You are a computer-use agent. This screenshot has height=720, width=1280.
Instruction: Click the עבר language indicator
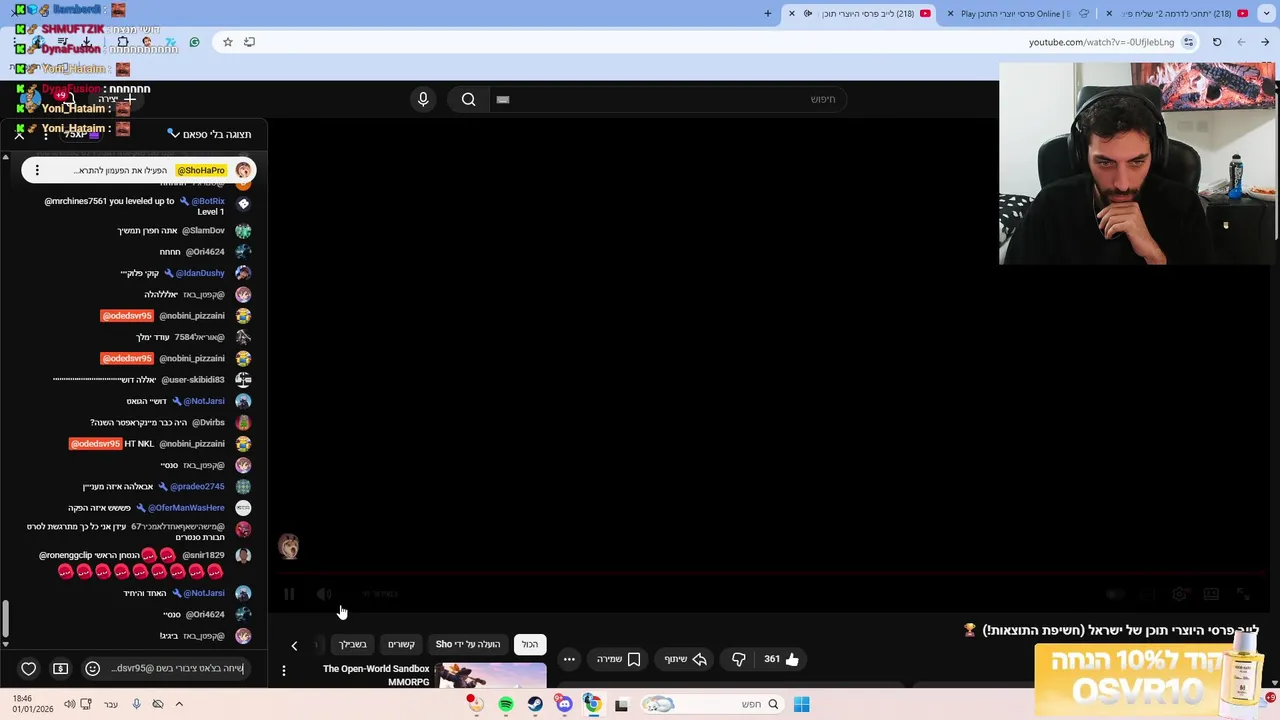[111, 704]
